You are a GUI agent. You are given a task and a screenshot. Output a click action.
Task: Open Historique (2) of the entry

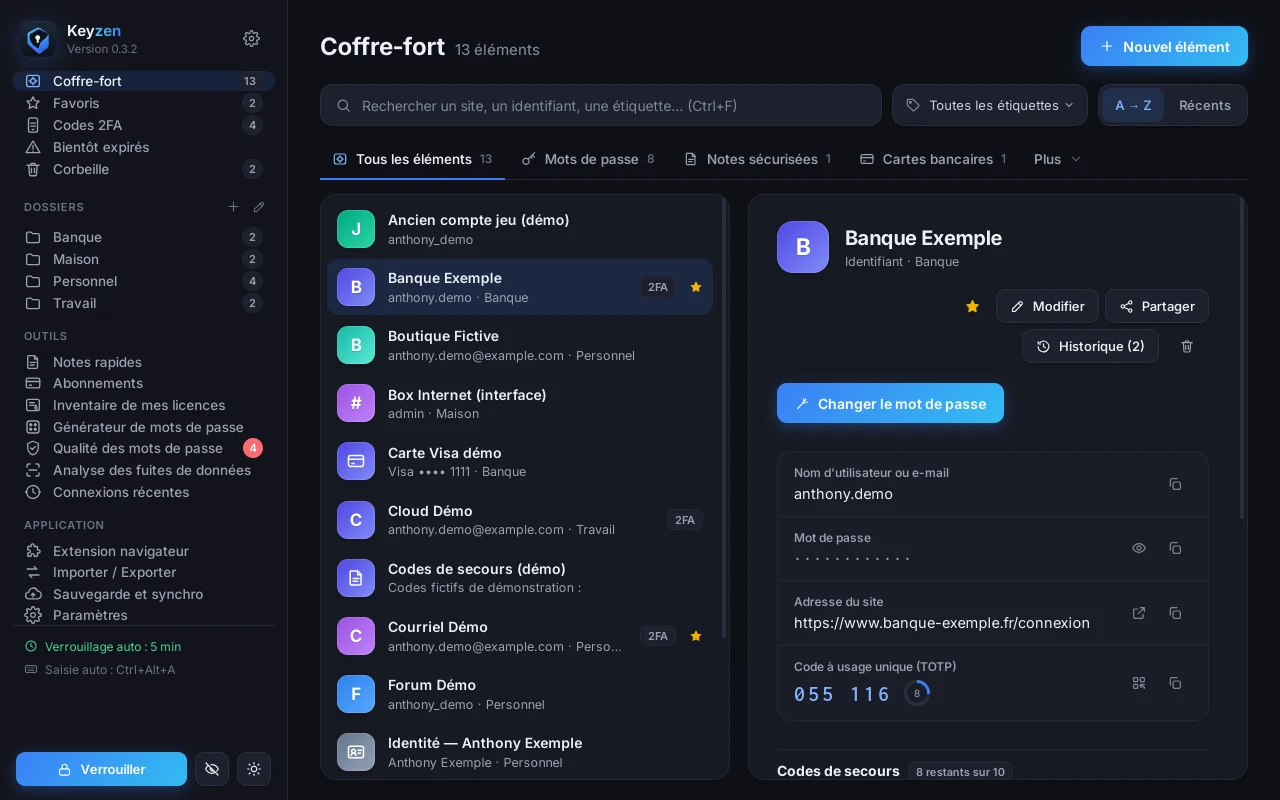[x=1090, y=346]
